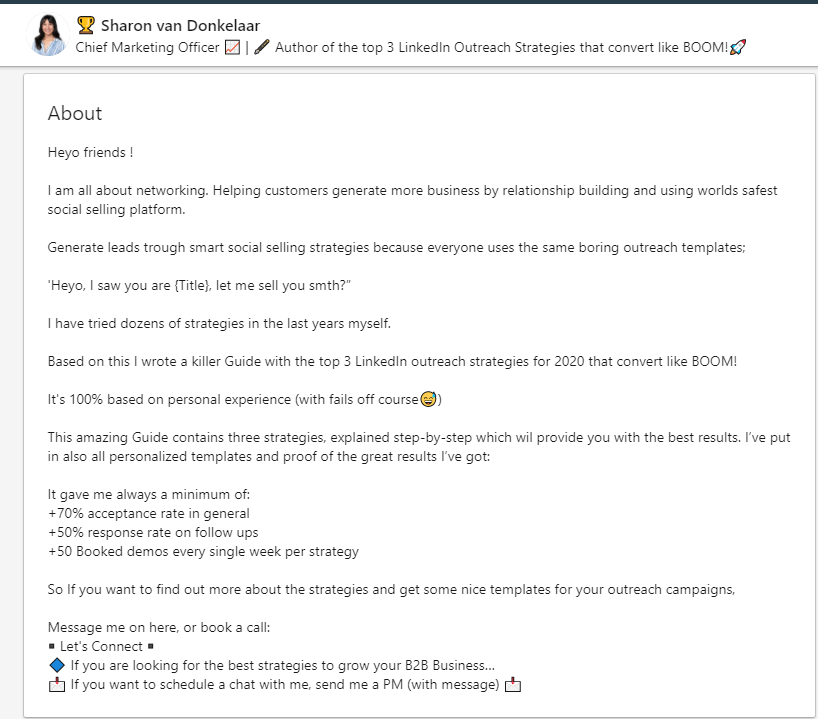Click the inbox tray icon before 'If you want to schedule'
Viewport: 818px width, 719px height.
(x=56, y=685)
